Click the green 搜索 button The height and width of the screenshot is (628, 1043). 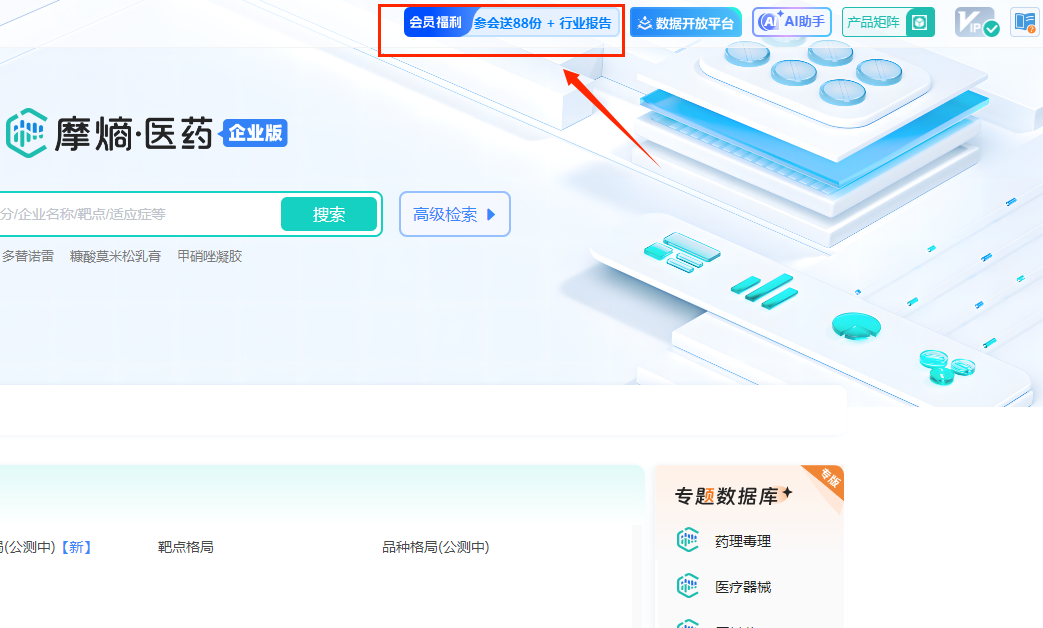coord(329,214)
